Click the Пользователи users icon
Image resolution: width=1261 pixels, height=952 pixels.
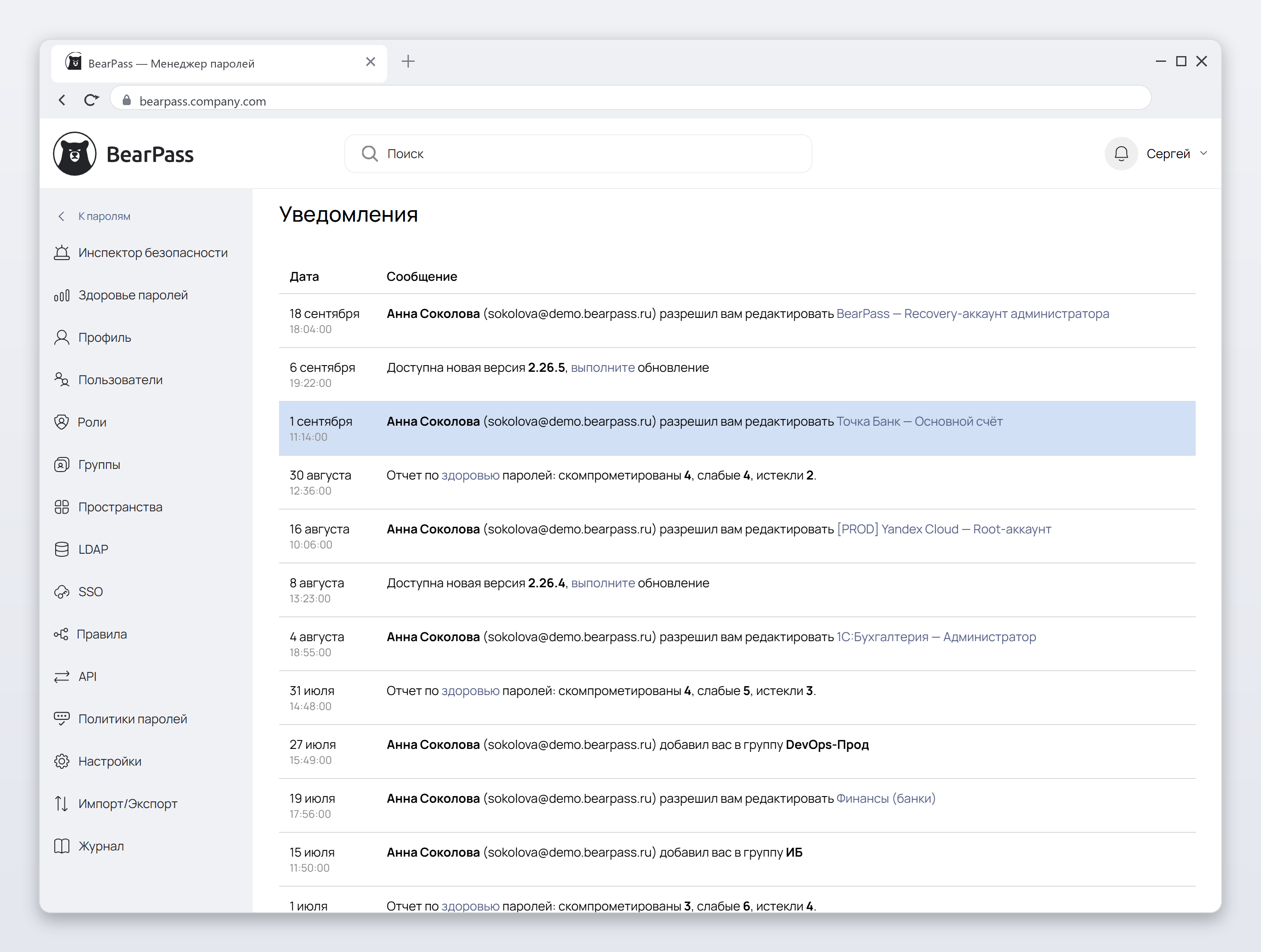pos(61,380)
